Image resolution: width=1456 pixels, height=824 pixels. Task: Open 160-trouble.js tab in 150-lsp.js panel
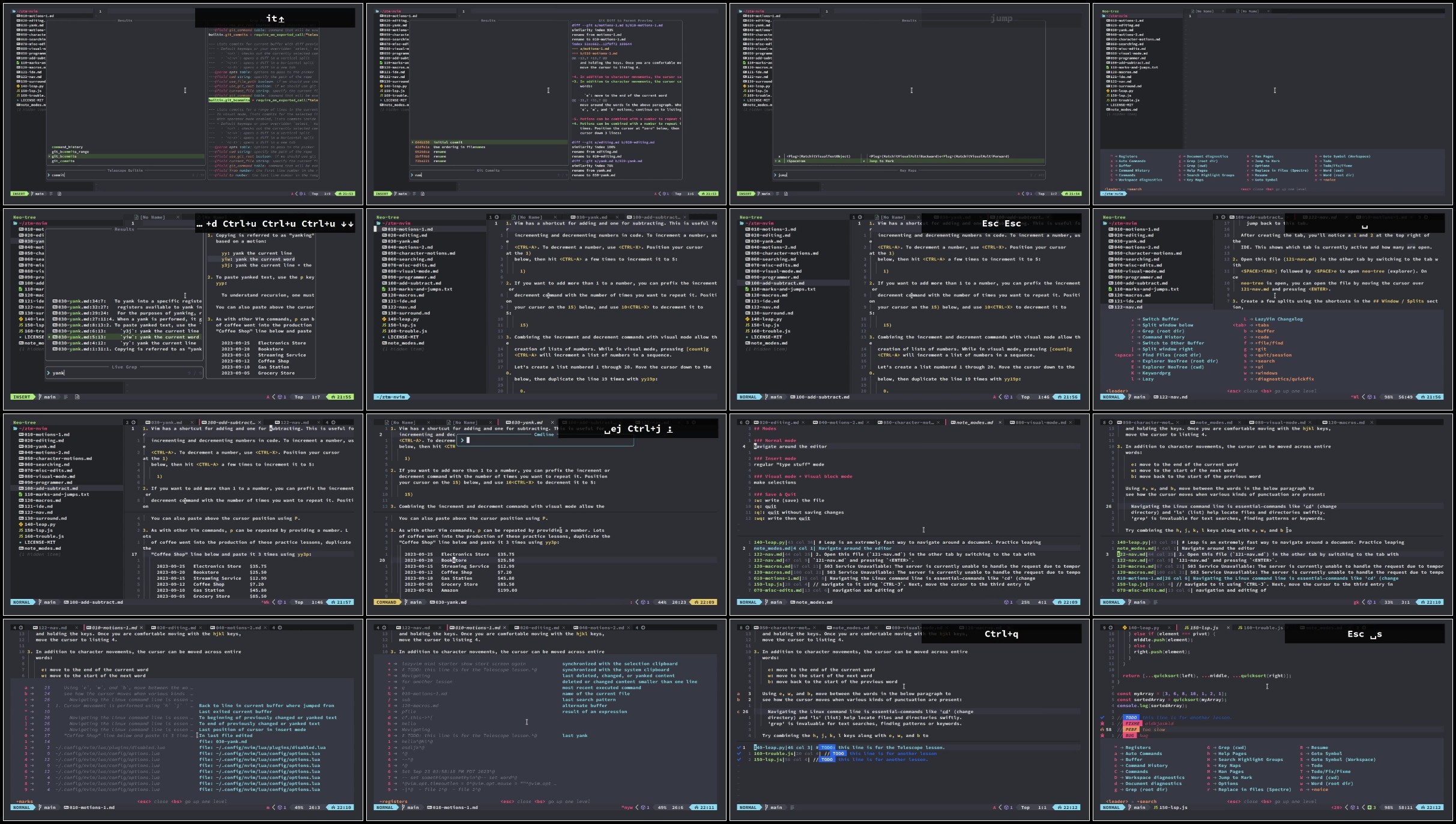[x=1259, y=628]
